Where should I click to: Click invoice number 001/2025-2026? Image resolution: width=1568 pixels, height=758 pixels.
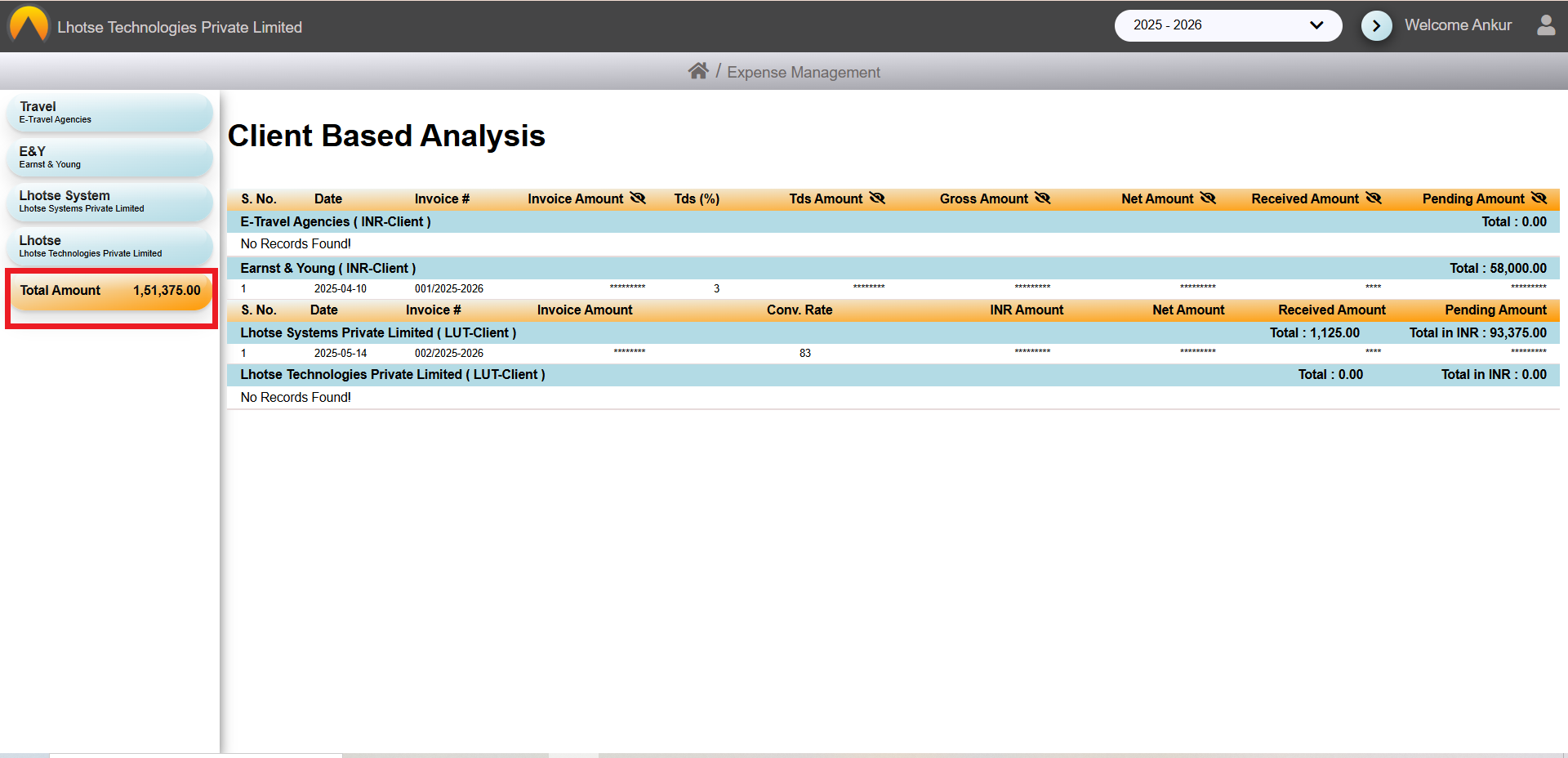point(449,288)
